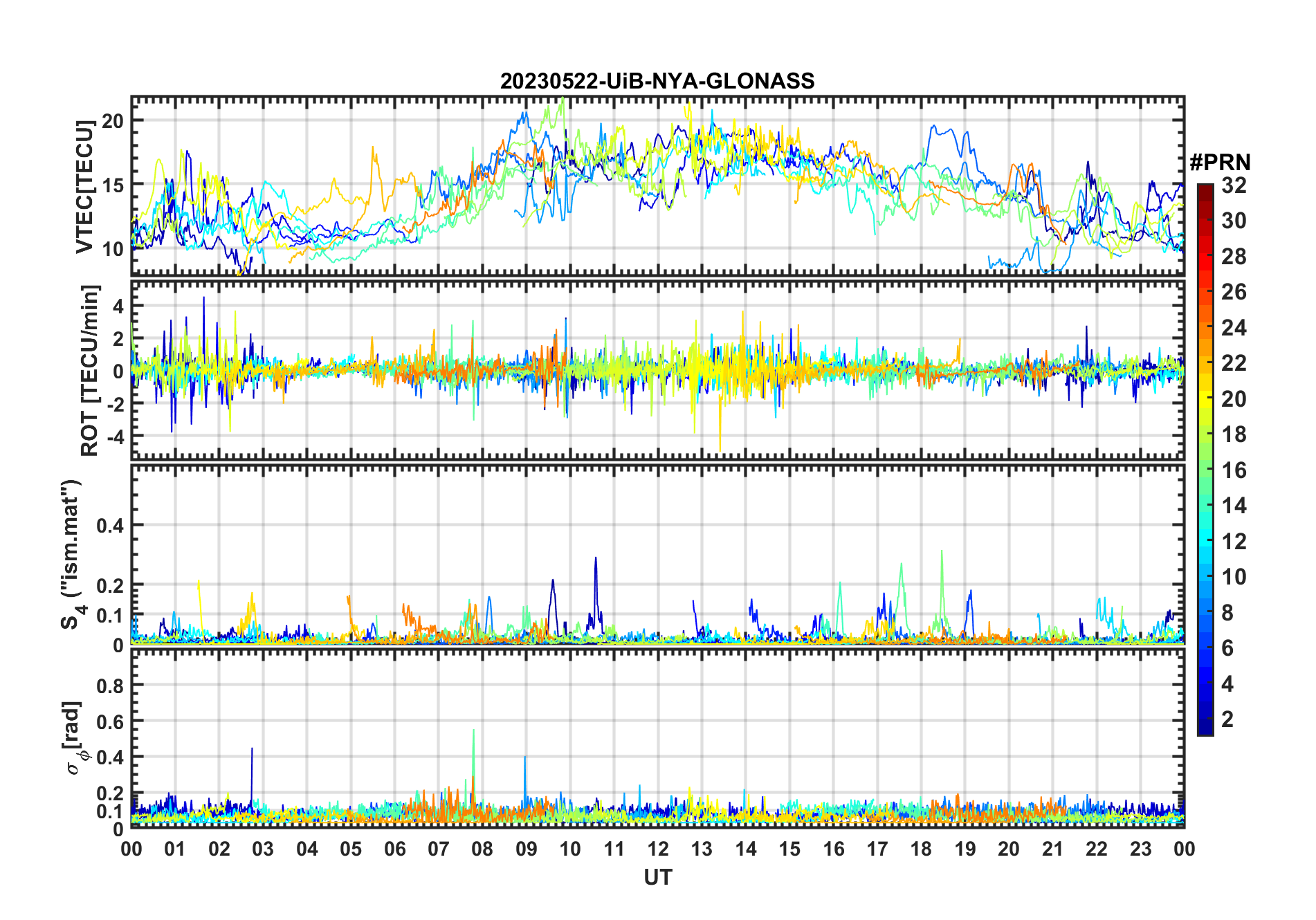
Task: Click colorbar tick label 32
Action: click(1234, 185)
